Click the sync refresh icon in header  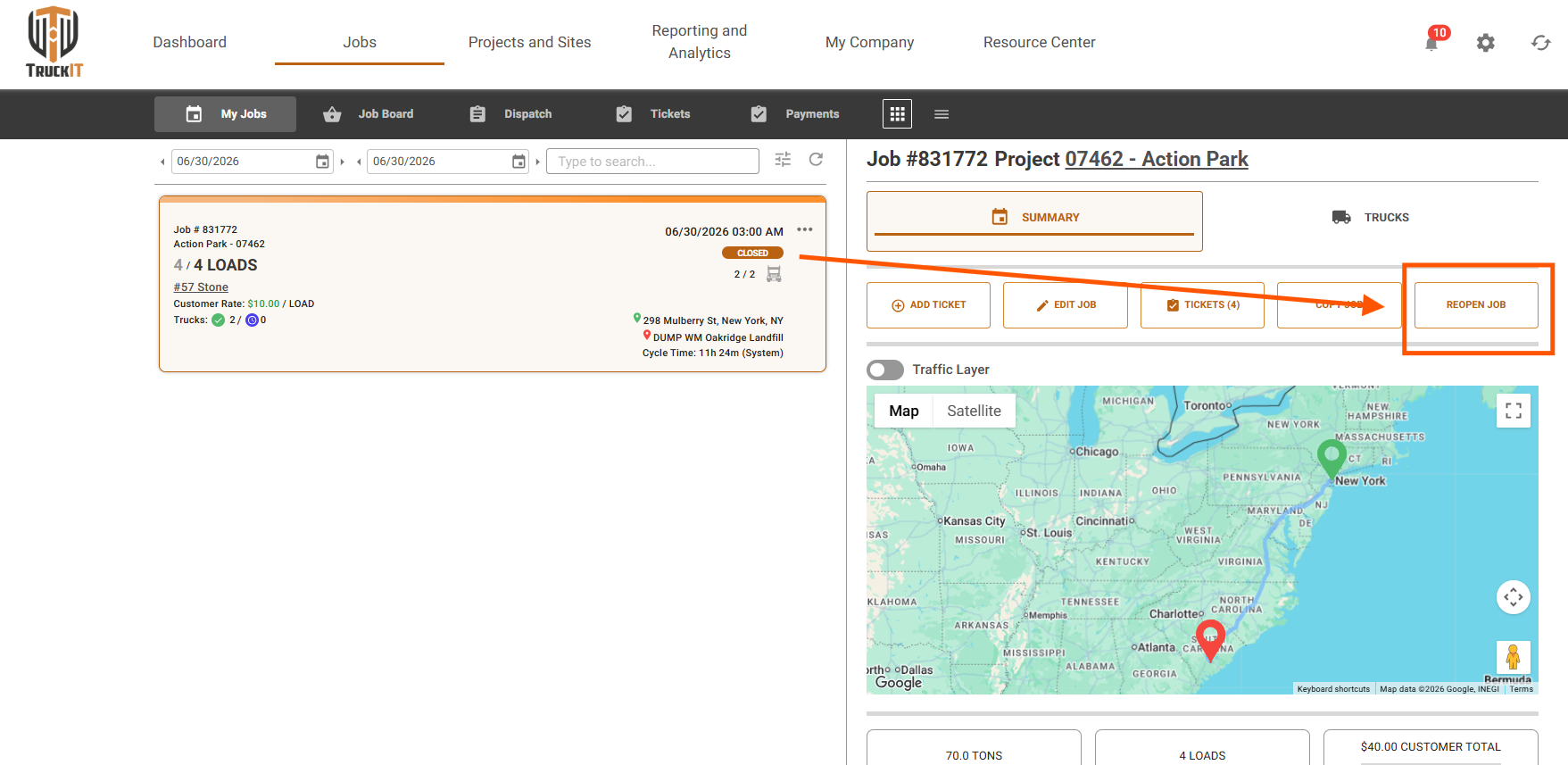click(1541, 43)
